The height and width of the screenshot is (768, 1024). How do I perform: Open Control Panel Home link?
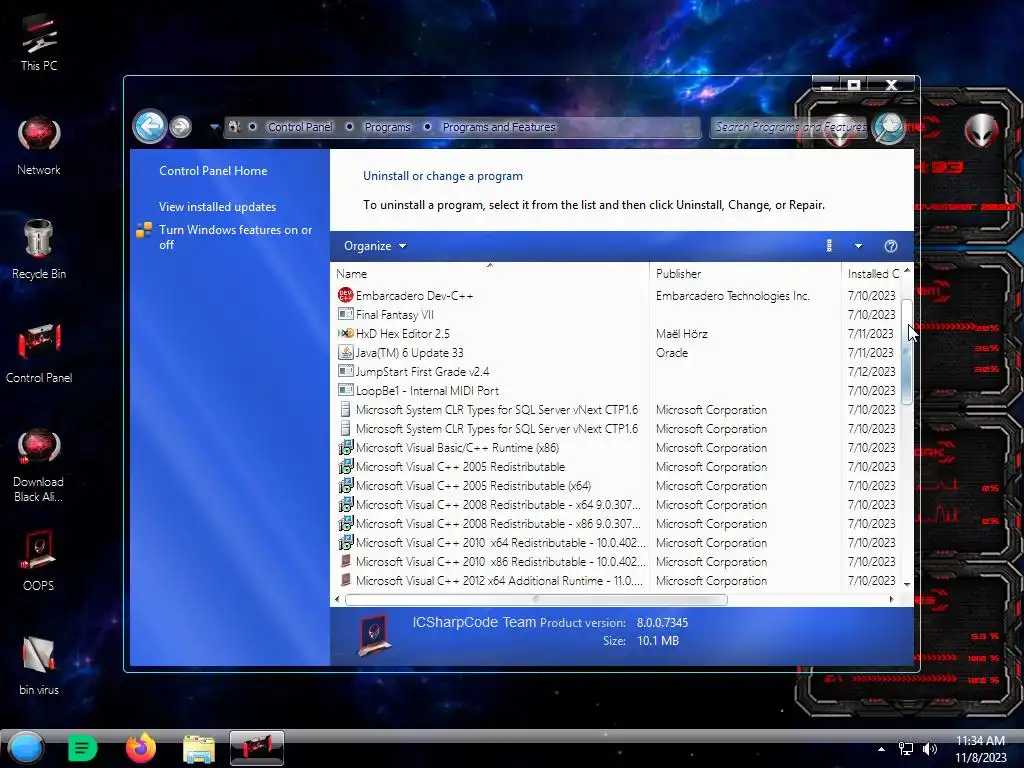point(213,170)
